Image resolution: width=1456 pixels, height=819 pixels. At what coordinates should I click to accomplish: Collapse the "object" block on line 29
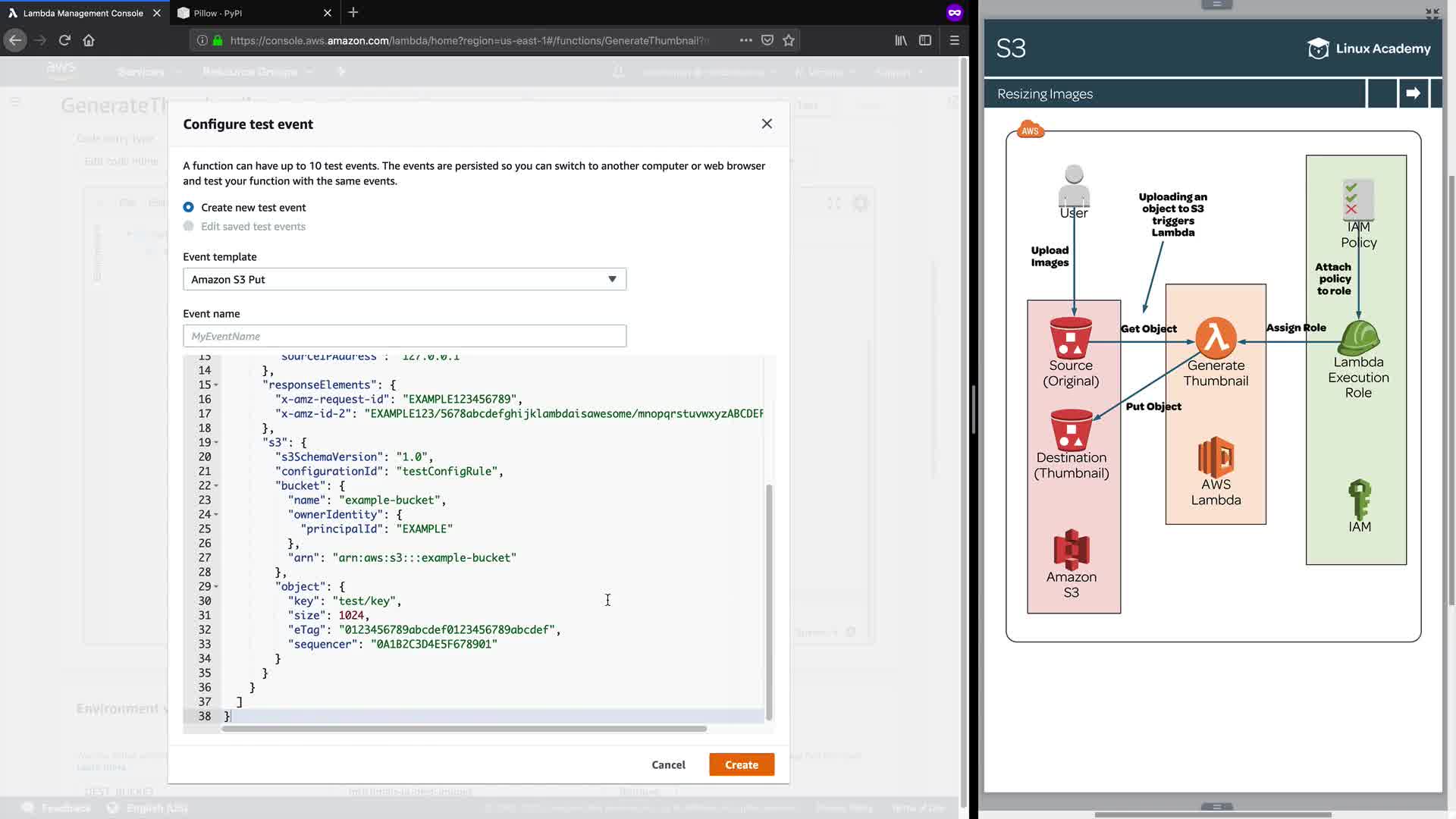pyautogui.click(x=216, y=587)
